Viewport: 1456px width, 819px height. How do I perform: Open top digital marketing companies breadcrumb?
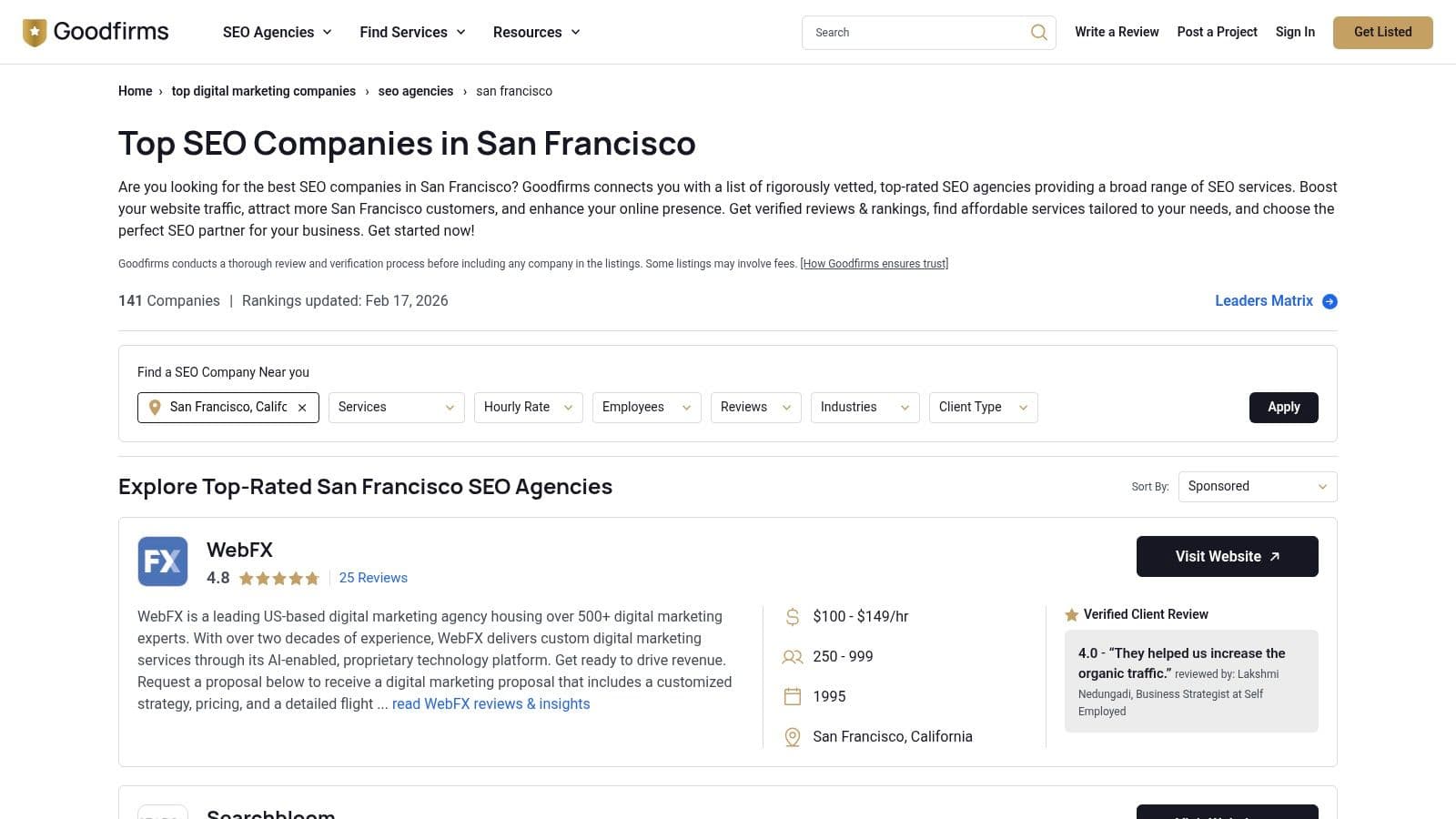[x=264, y=91]
